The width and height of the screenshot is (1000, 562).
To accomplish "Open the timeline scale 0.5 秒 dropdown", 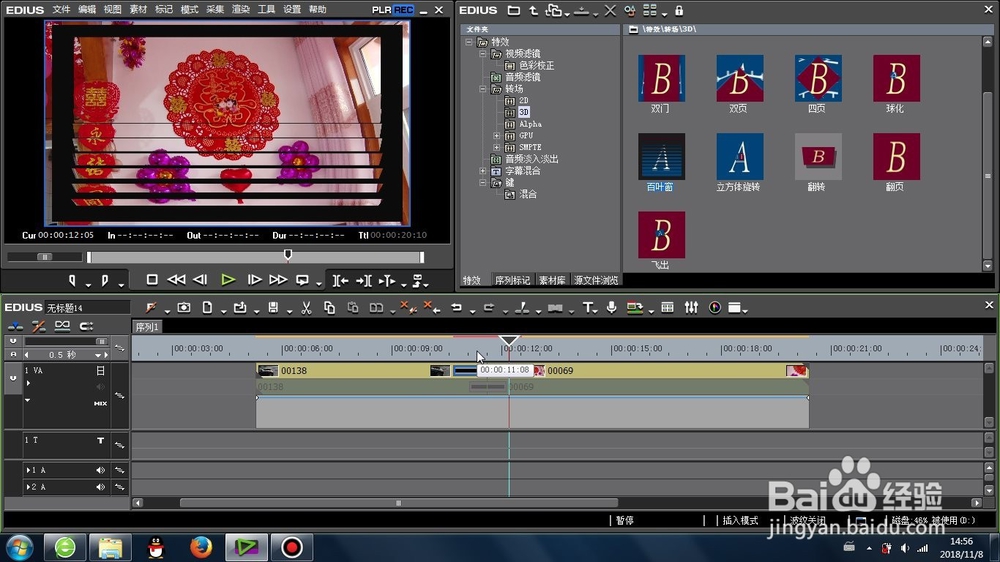I will click(98, 355).
